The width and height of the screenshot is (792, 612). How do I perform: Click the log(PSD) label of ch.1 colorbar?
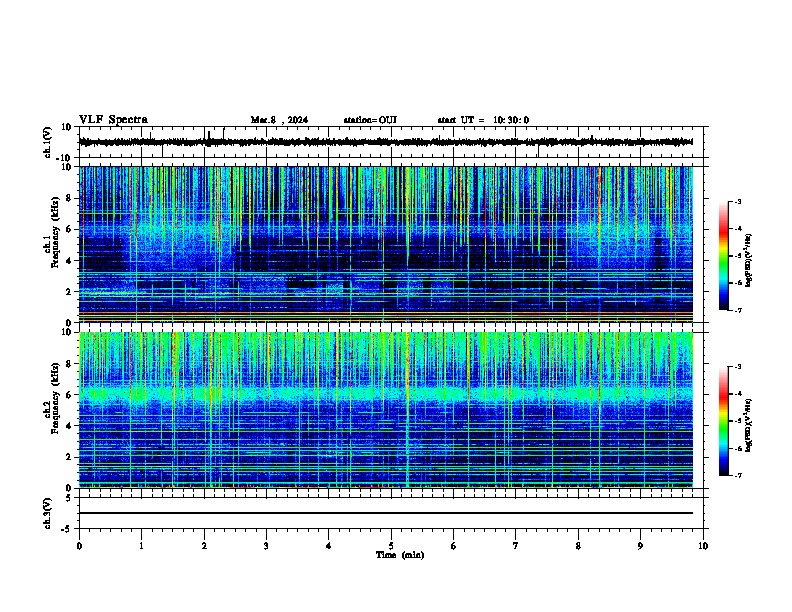tap(748, 260)
